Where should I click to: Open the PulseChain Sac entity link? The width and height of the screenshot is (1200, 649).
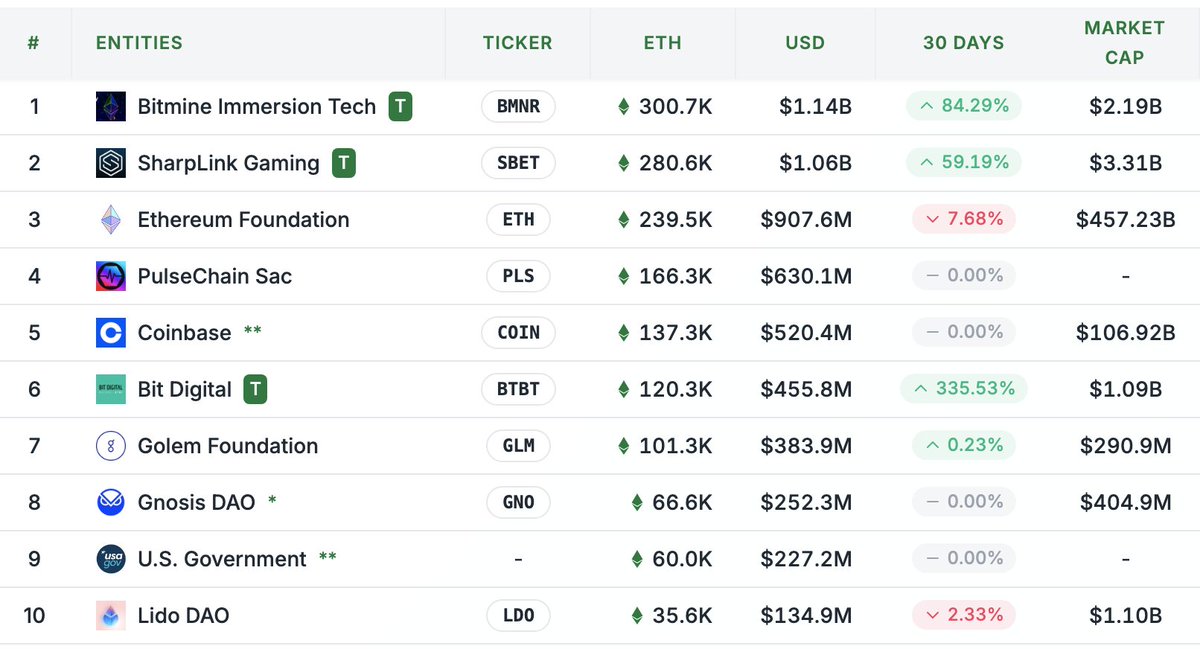coord(215,276)
